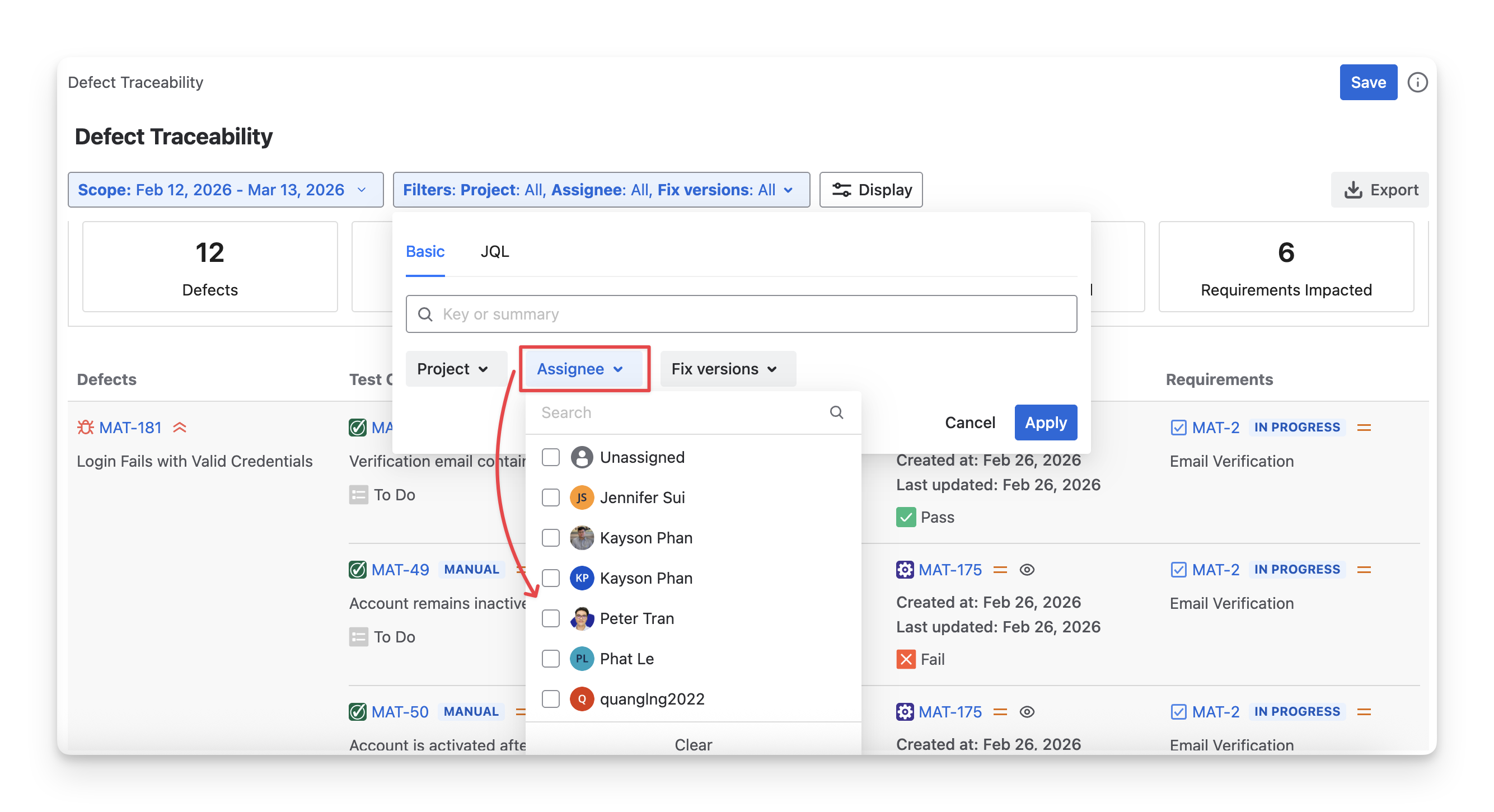The width and height of the screenshot is (1494, 812).
Task: Click the eye icon beside MAT-175
Action: 1027,570
